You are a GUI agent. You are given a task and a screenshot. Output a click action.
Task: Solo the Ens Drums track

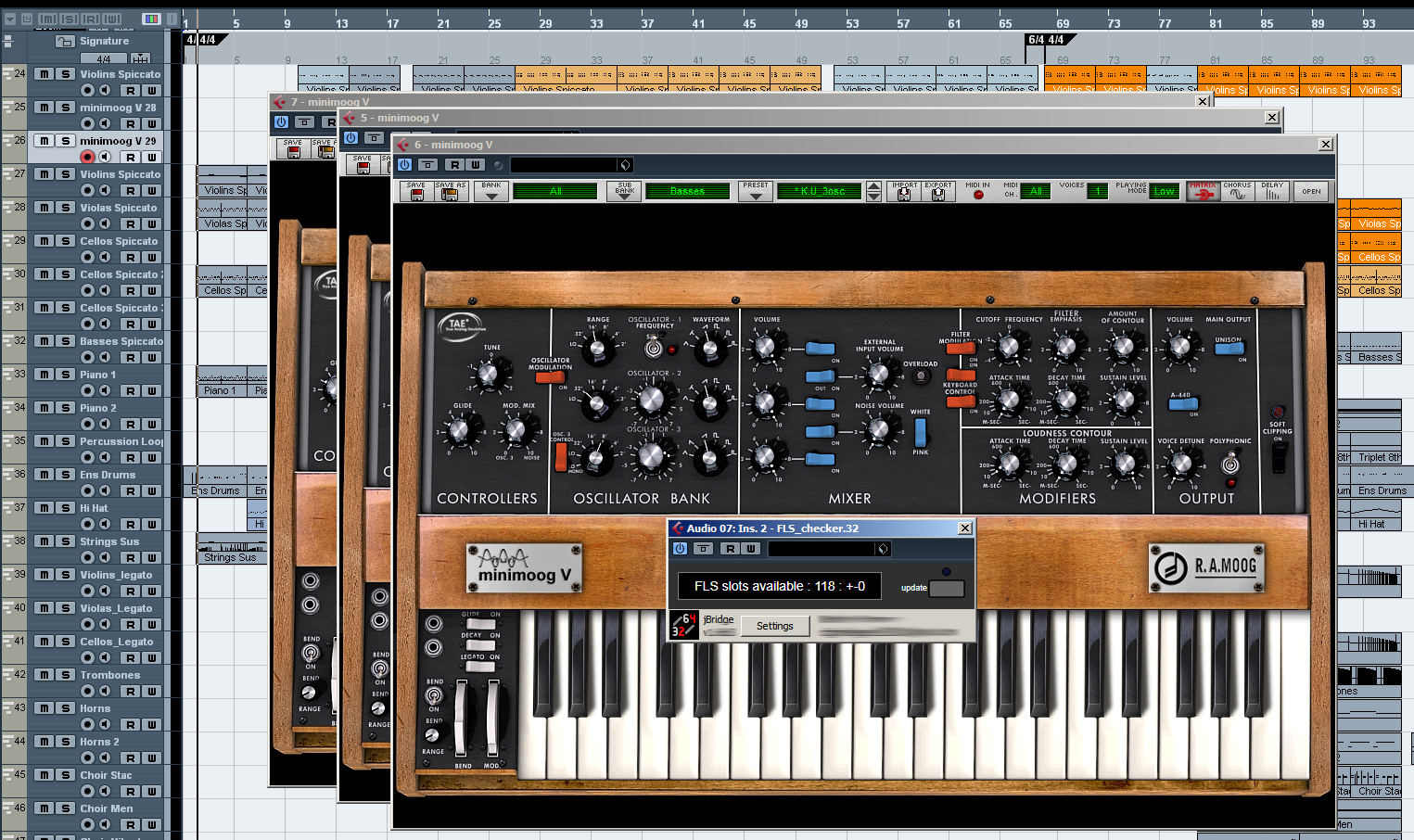[x=65, y=475]
